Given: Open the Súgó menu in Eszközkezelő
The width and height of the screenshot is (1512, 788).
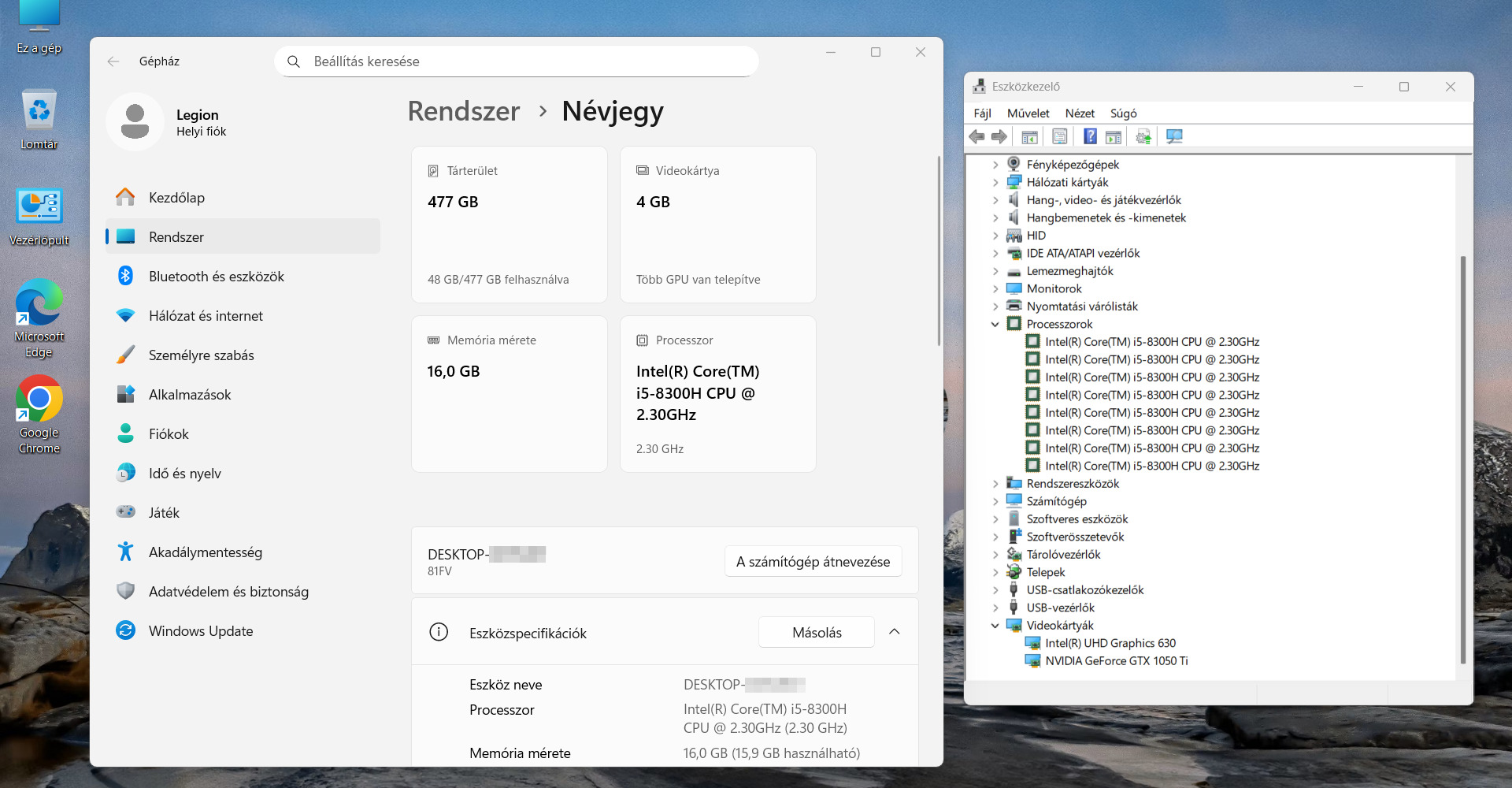Looking at the screenshot, I should tap(1123, 113).
